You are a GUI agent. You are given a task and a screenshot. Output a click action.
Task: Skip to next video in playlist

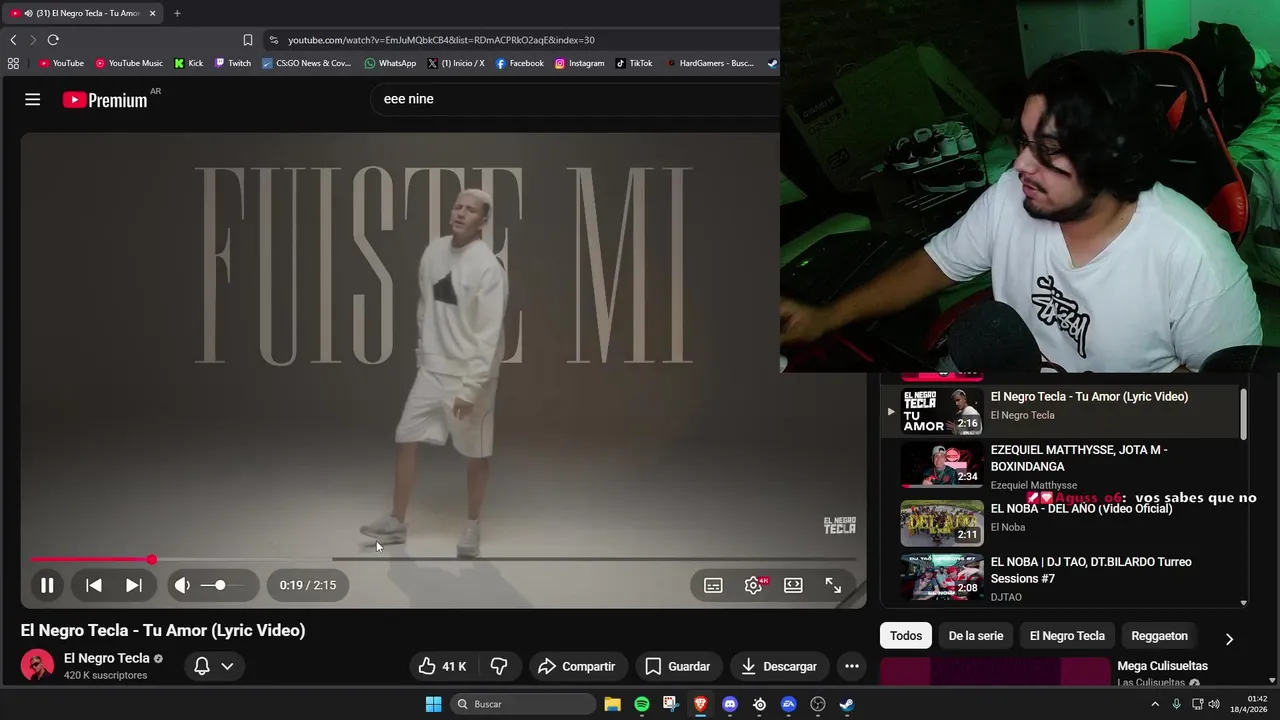133,585
